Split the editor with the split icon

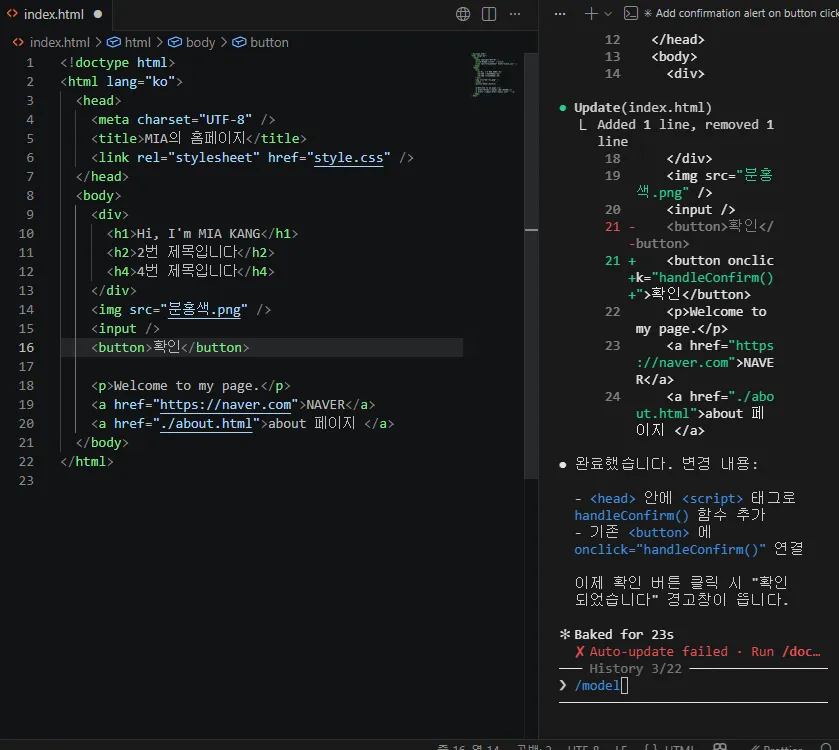coord(489,14)
